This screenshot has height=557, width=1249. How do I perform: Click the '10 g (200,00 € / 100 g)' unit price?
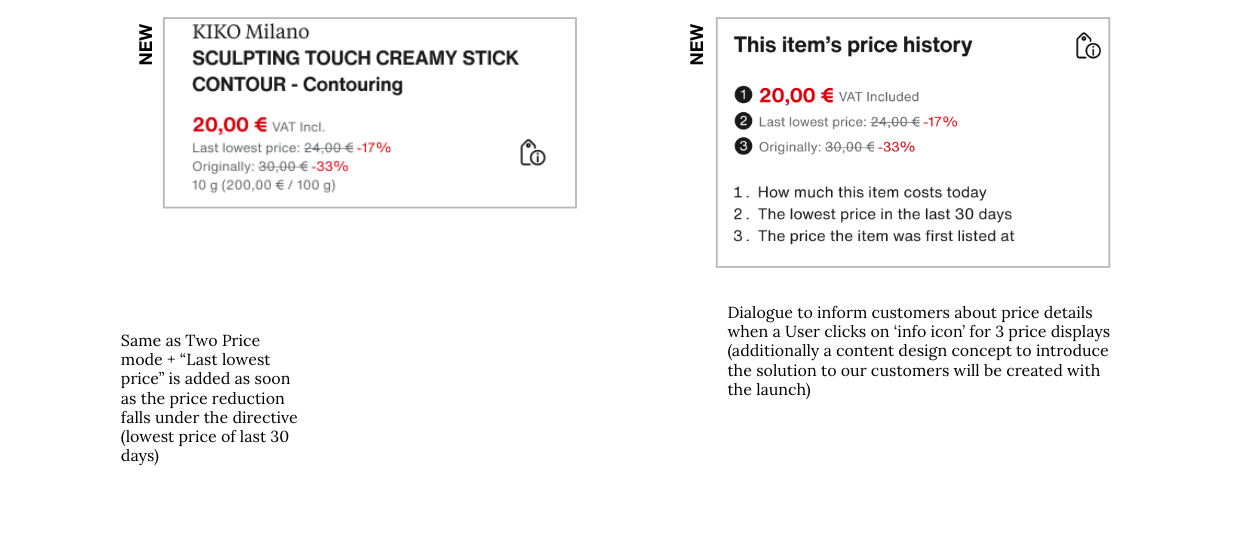pos(264,185)
